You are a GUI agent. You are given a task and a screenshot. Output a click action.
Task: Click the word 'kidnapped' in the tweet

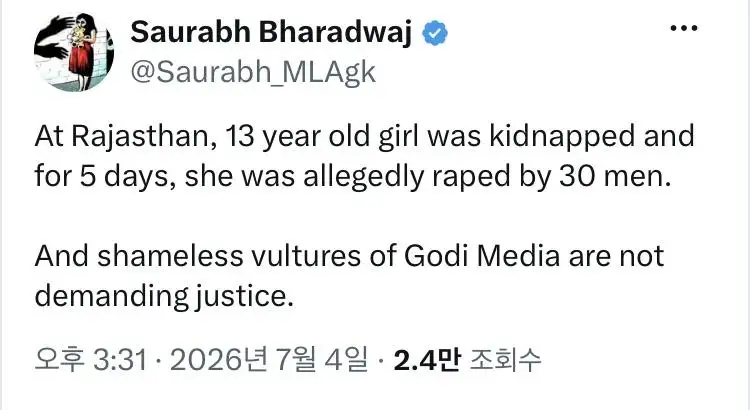click(562, 137)
